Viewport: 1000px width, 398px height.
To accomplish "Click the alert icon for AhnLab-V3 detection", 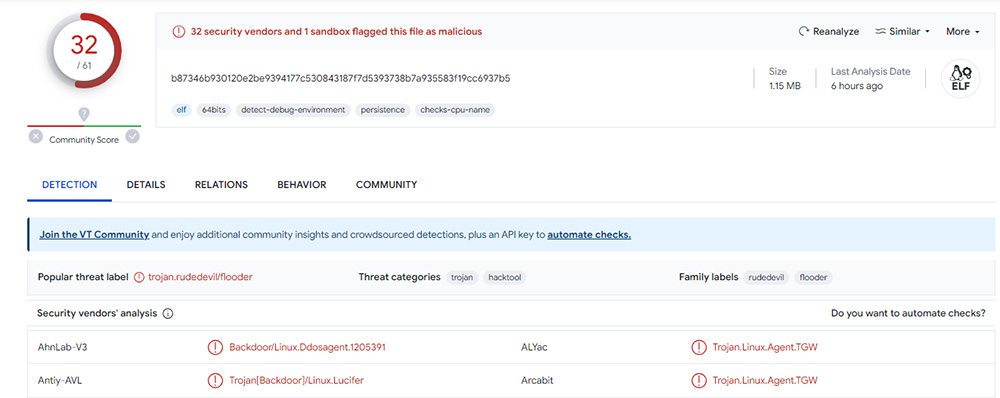I will (215, 348).
